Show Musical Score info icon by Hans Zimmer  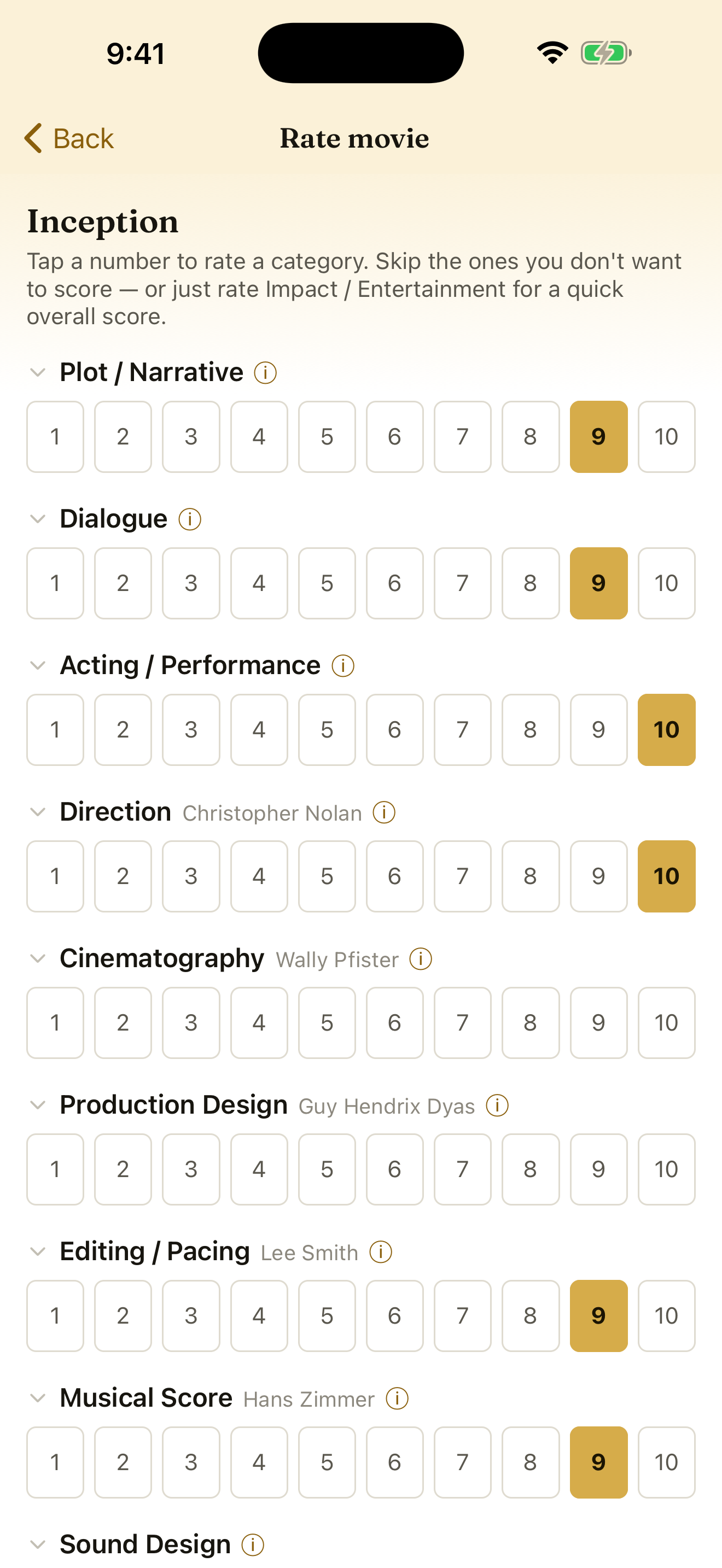click(x=398, y=1398)
